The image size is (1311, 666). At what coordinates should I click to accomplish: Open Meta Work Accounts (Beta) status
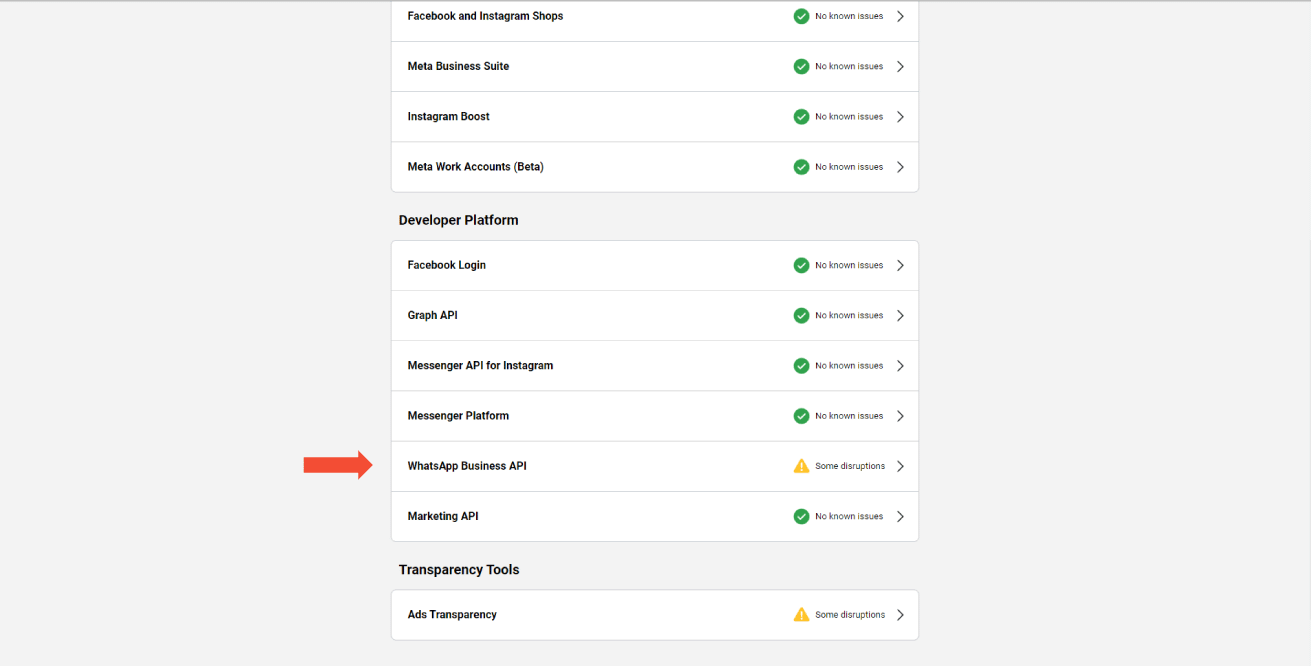coord(655,167)
